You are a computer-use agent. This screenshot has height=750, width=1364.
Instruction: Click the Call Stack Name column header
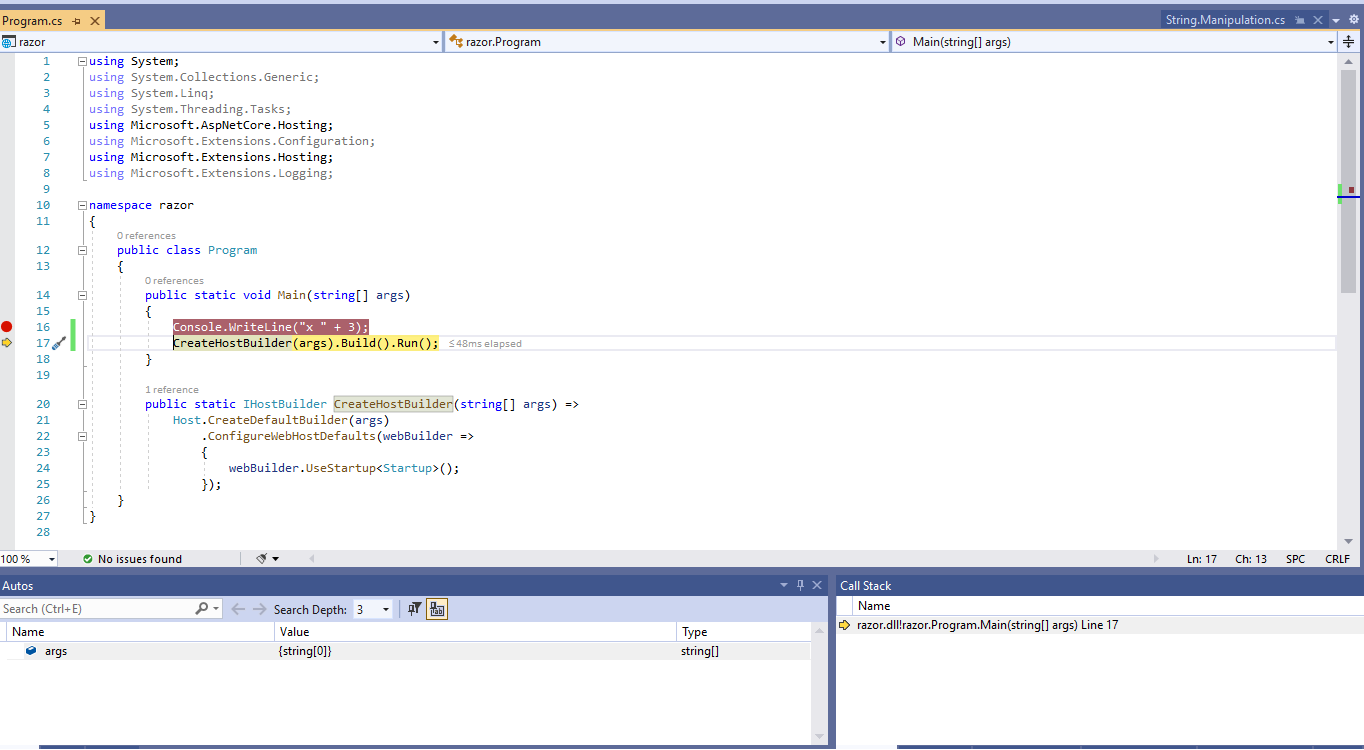click(x=1110, y=606)
